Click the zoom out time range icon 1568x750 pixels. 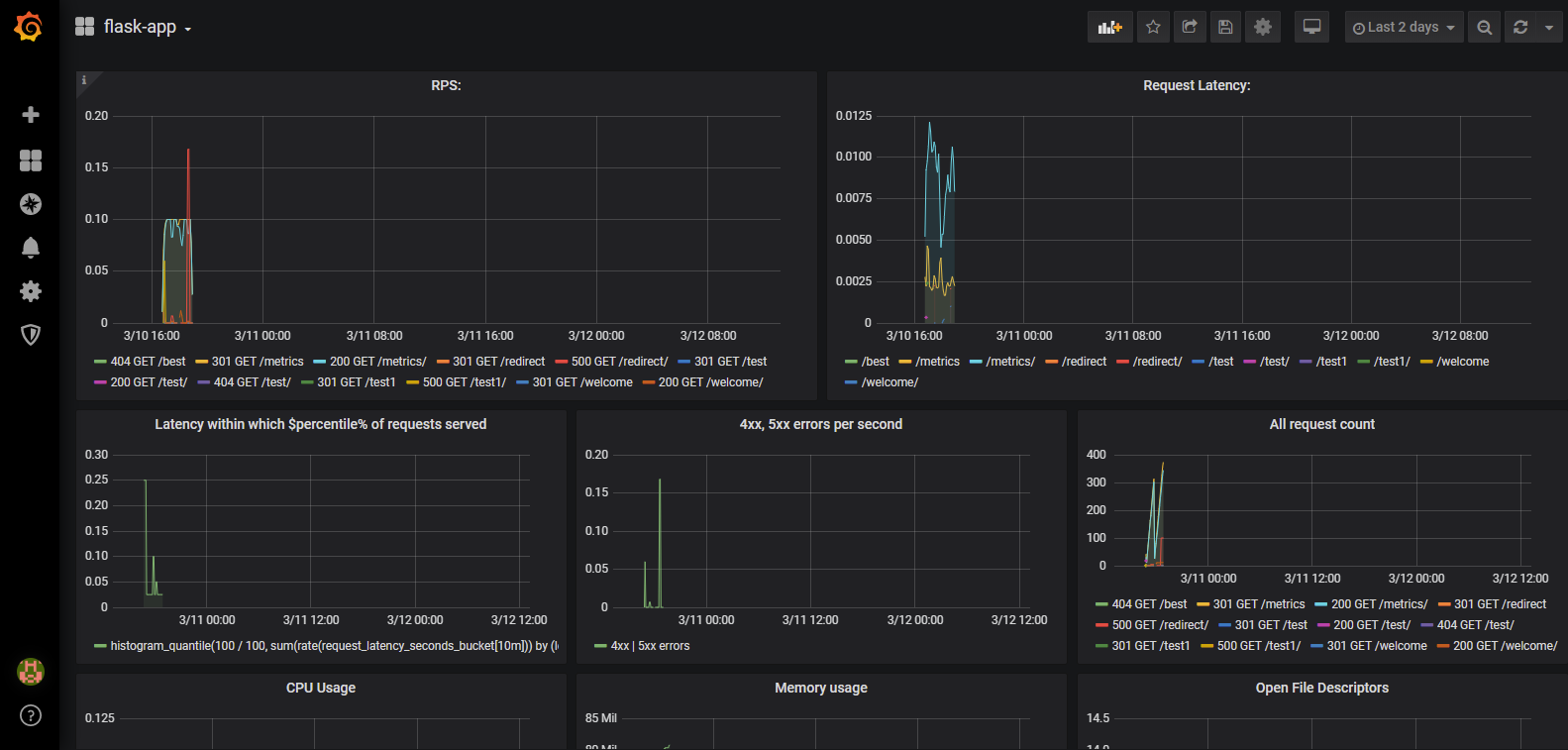point(1484,28)
